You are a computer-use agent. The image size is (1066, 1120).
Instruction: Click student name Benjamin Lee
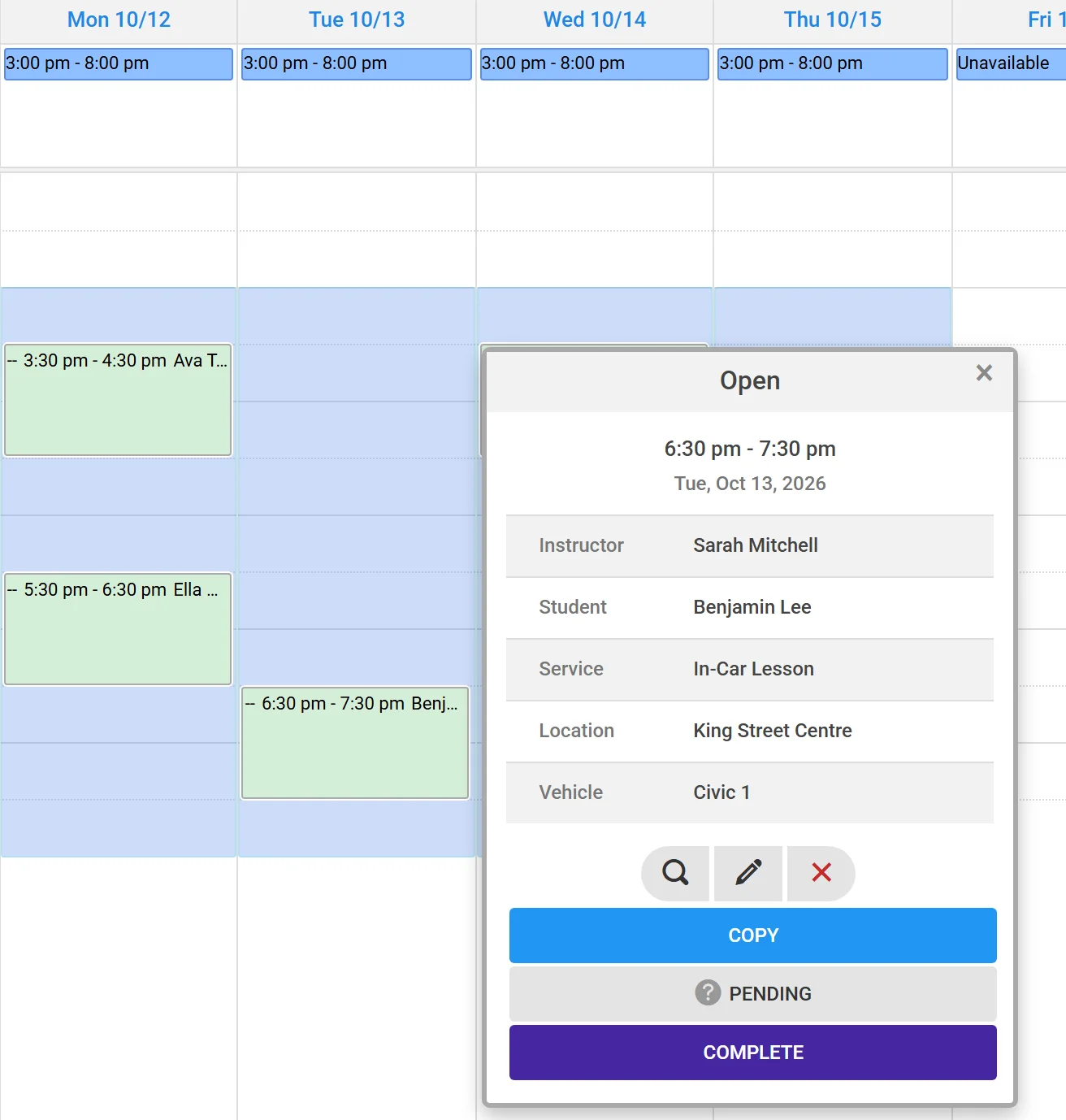pos(752,607)
